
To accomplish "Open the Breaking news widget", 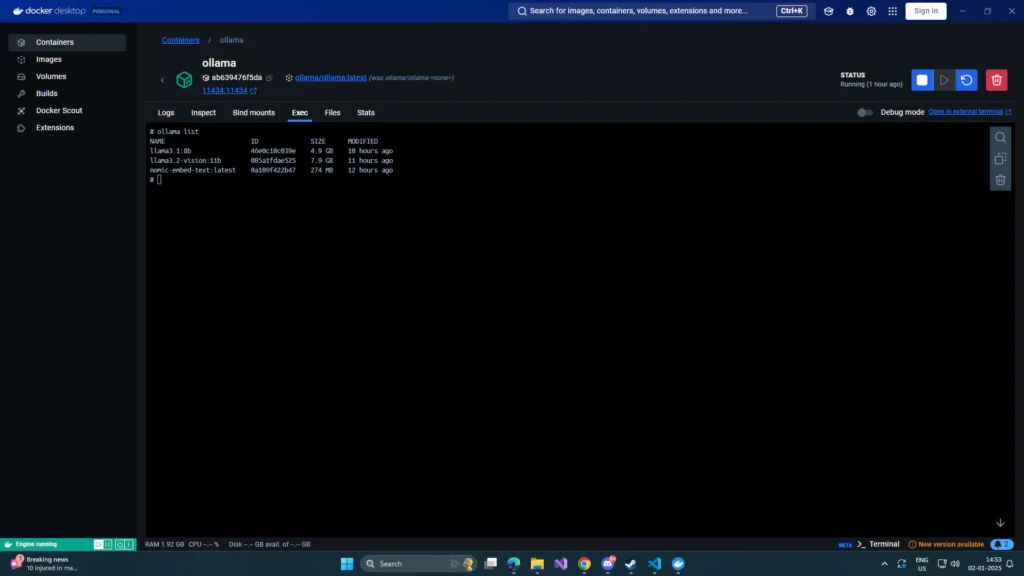I will (x=44, y=564).
